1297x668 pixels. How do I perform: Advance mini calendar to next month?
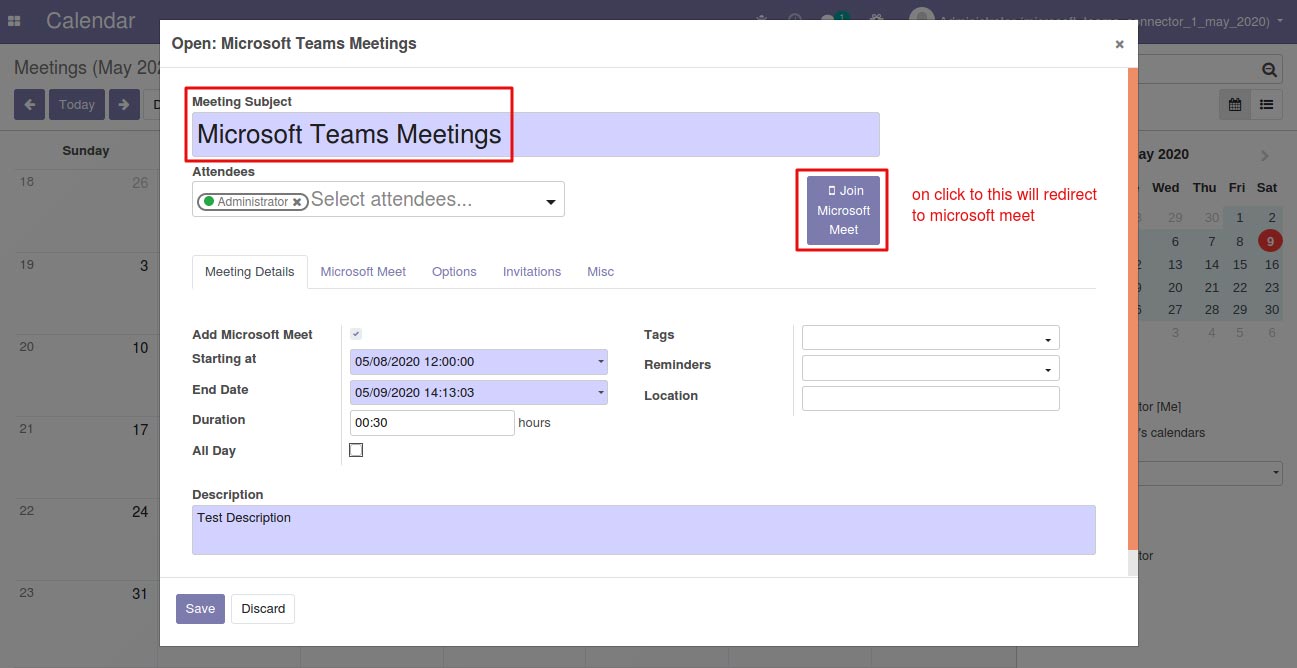pos(1265,155)
